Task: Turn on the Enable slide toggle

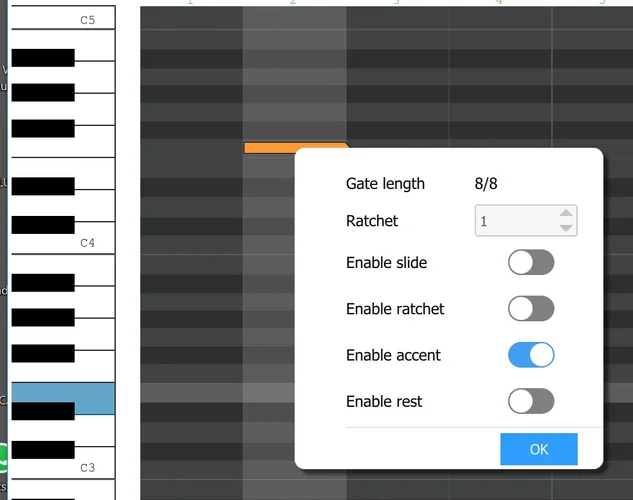Action: (531, 263)
